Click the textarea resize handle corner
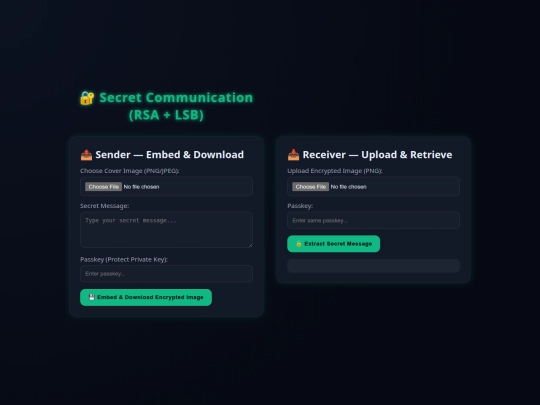Screen dimensions: 540x405 coord(250,245)
